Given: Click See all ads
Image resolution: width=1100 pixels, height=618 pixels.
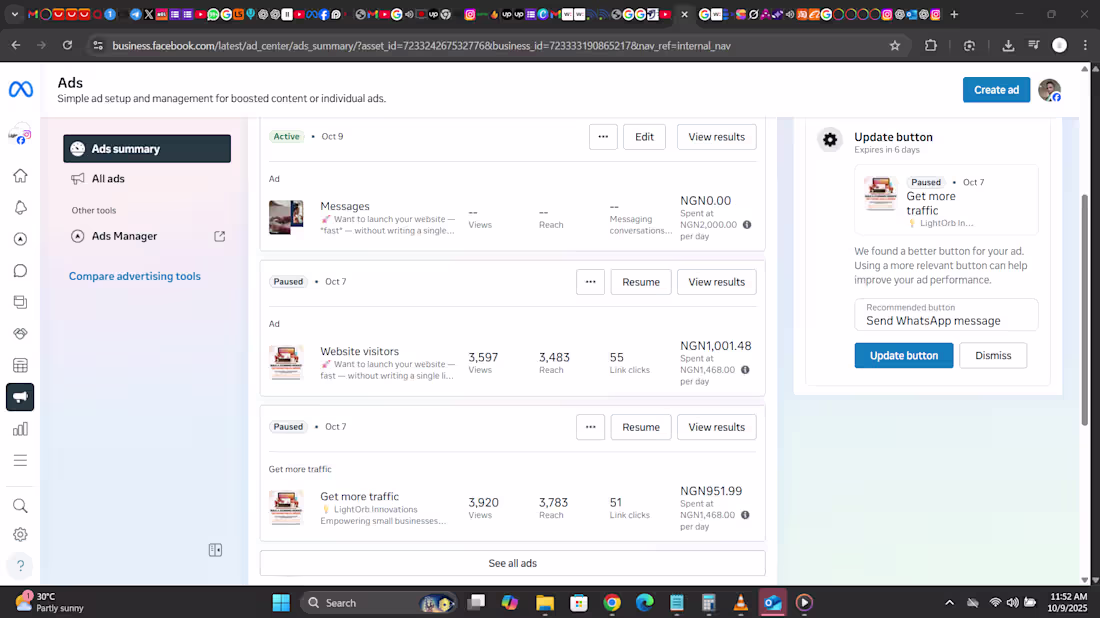Looking at the screenshot, I should (512, 563).
